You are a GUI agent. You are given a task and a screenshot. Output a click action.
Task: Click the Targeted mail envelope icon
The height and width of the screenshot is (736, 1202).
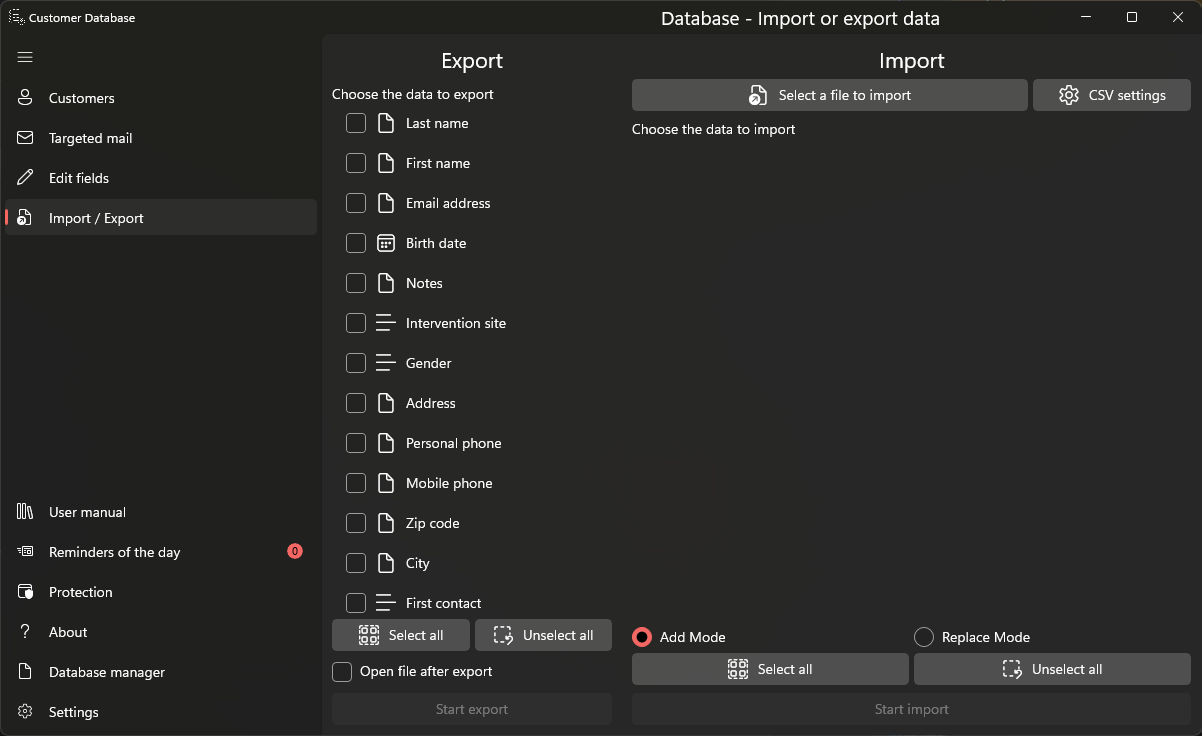tap(25, 138)
